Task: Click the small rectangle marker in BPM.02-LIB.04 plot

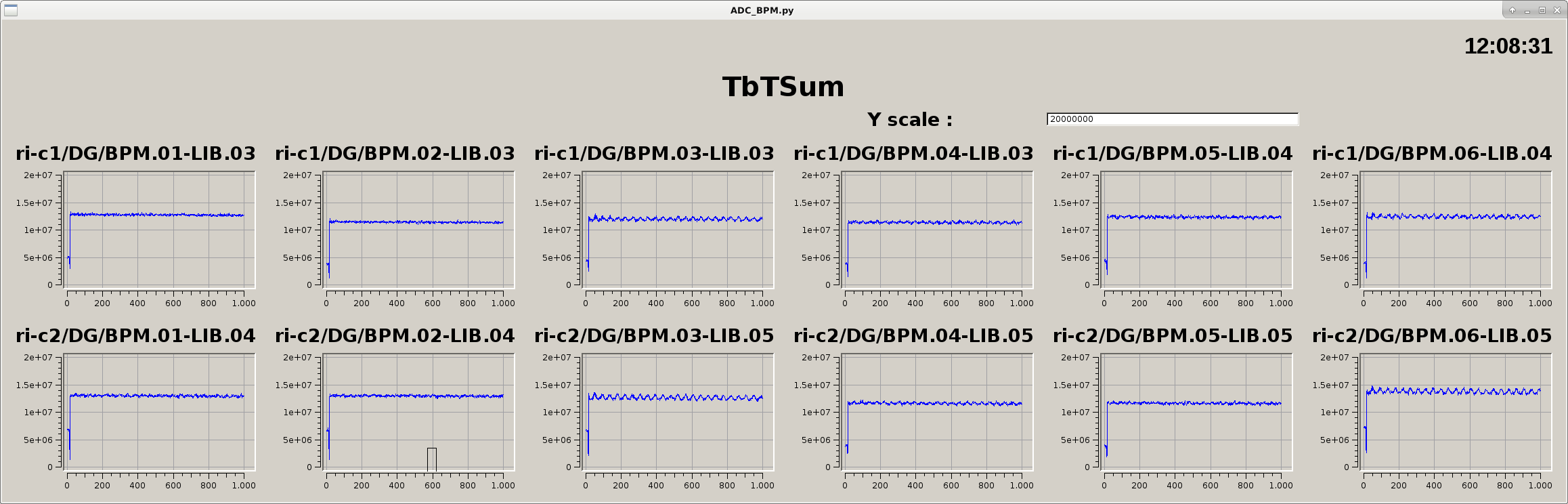Action: (432, 459)
